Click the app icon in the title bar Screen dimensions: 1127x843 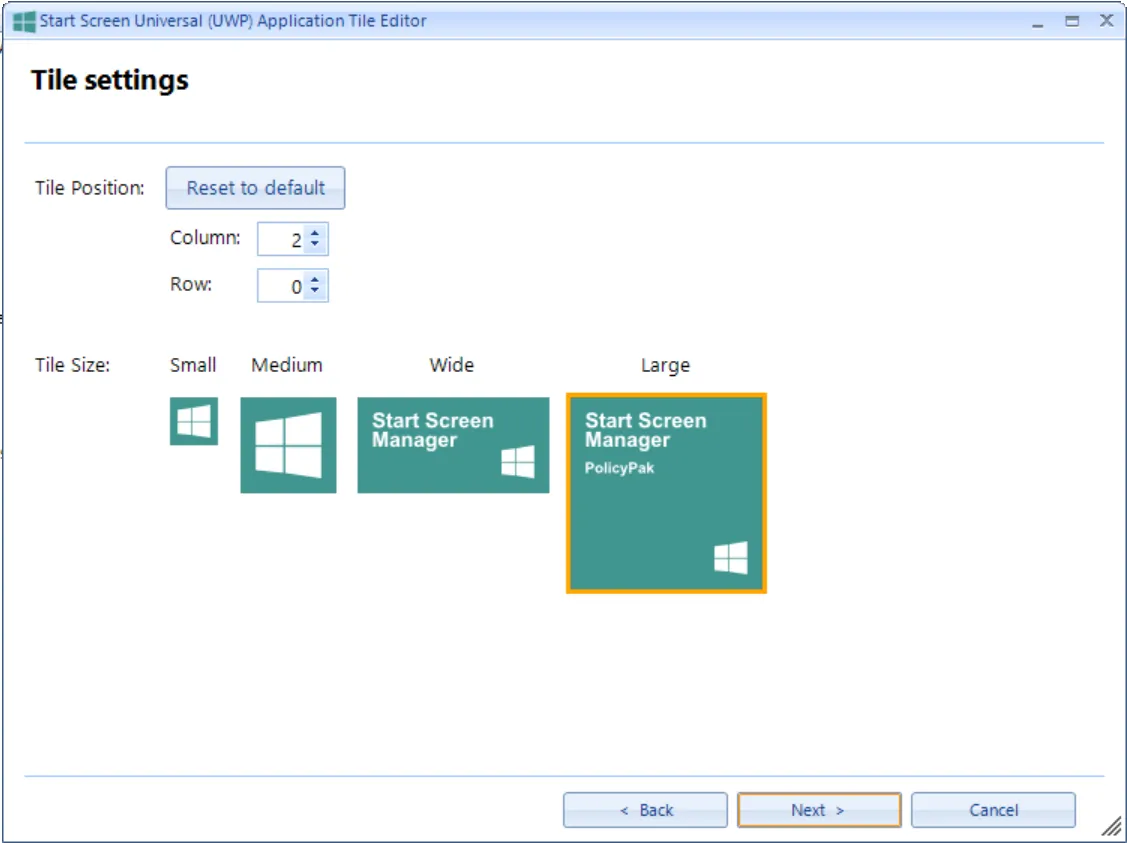(24, 22)
